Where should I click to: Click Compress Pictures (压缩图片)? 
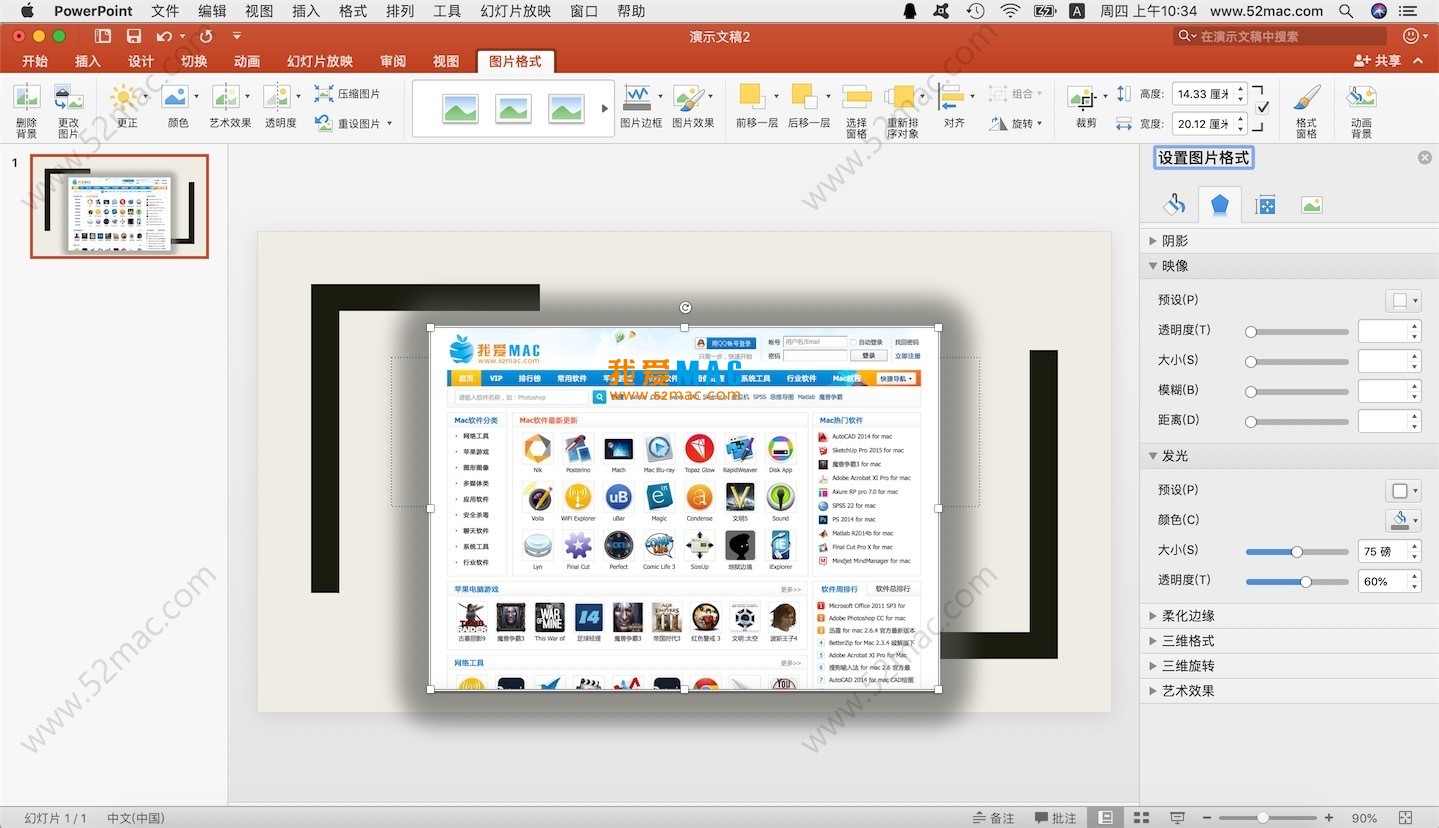pos(347,94)
